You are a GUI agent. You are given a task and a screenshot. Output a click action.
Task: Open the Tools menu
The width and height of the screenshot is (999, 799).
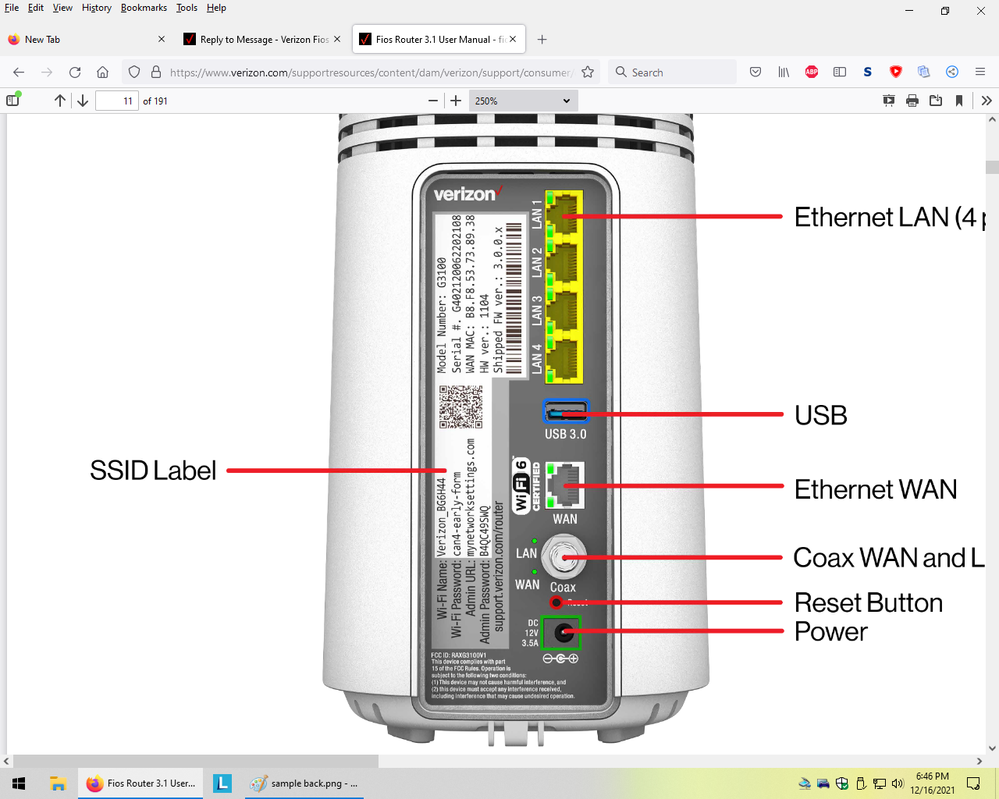pyautogui.click(x=187, y=8)
